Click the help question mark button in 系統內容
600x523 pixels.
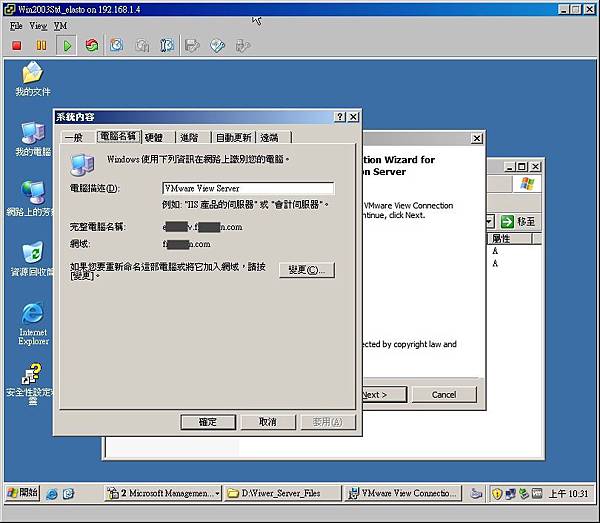coord(339,117)
